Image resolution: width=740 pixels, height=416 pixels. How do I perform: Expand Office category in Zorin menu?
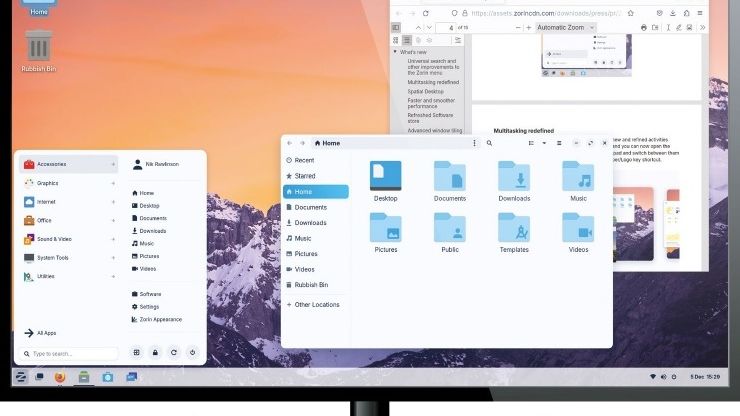[x=68, y=220]
